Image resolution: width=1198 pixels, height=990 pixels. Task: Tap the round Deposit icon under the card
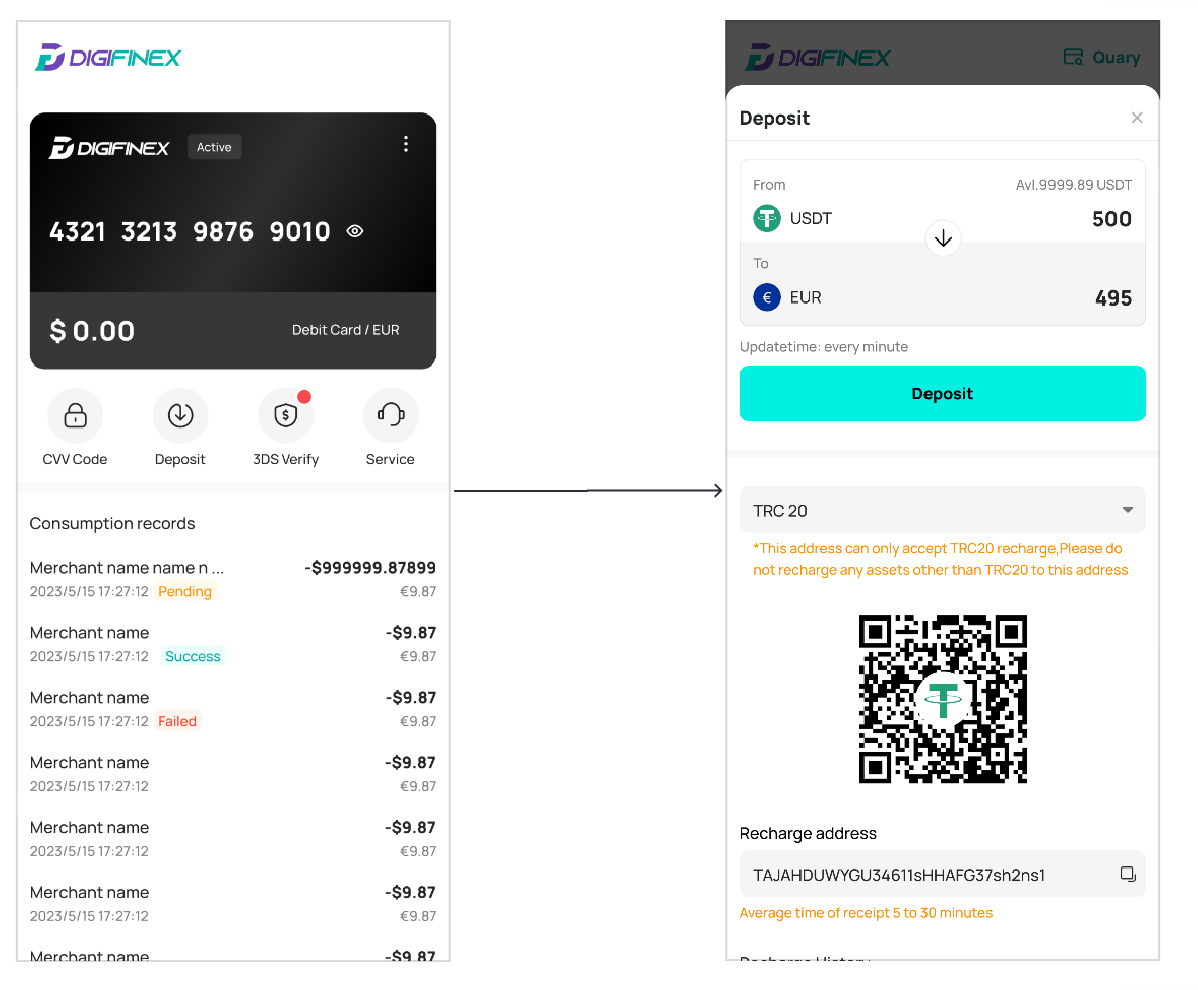(180, 416)
